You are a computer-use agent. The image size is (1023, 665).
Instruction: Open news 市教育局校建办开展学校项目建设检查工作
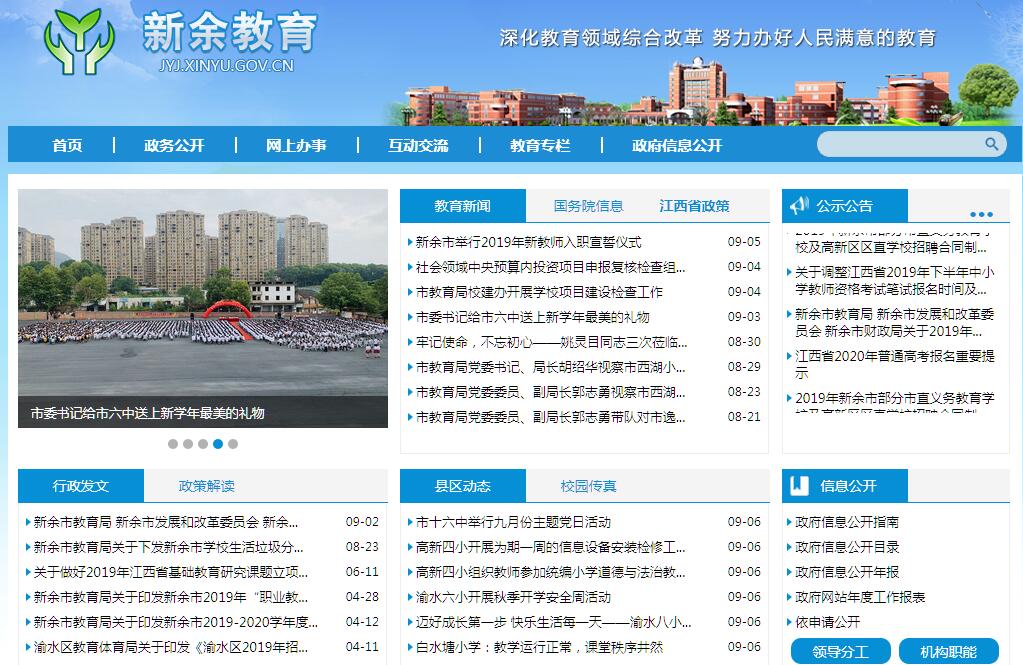539,292
